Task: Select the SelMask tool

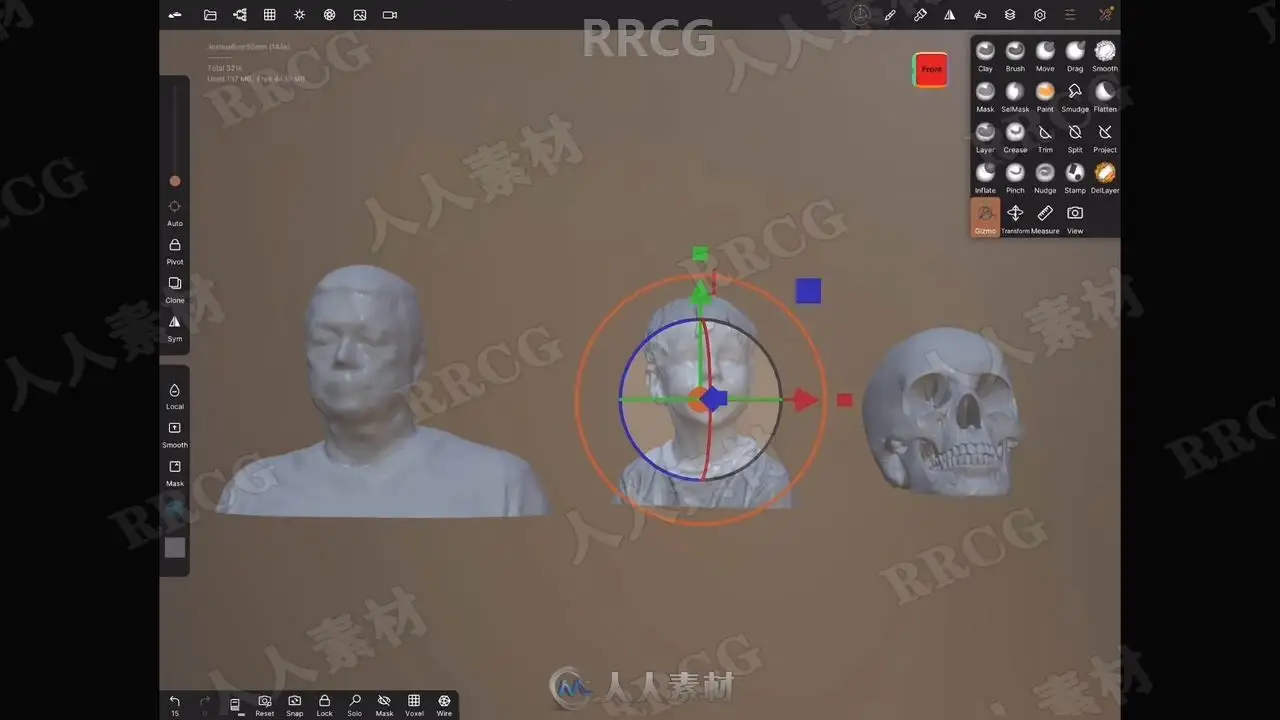Action: tap(1015, 97)
